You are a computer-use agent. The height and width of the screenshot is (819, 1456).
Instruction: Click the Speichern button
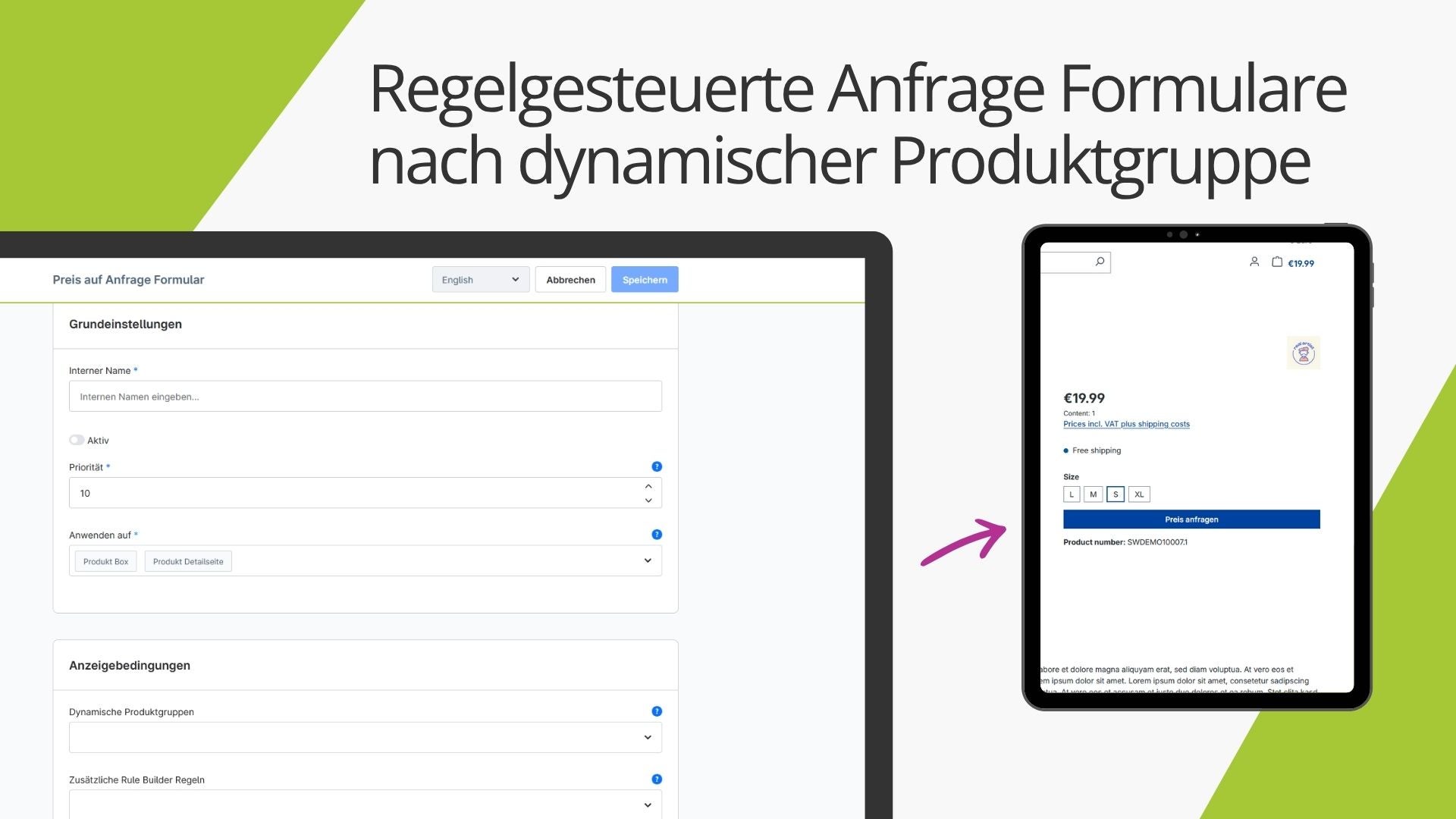645,280
